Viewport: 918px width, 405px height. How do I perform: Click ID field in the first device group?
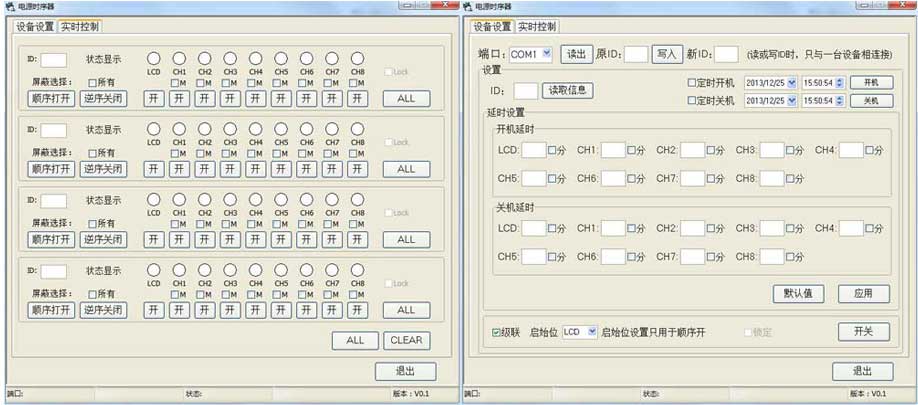pos(53,60)
